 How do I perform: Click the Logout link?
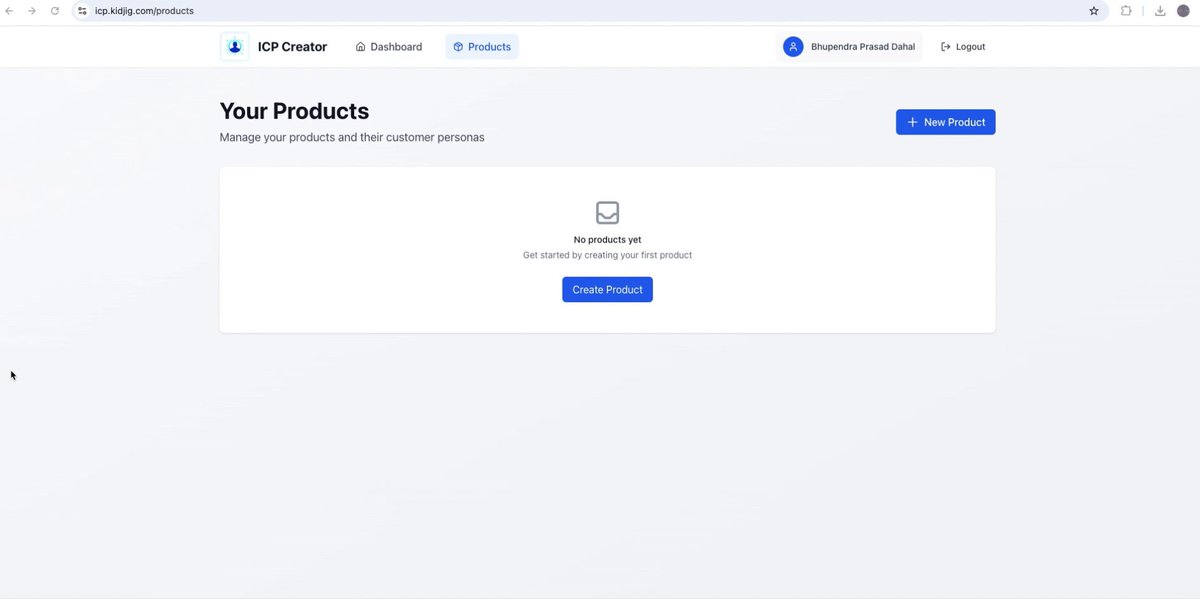(963, 47)
